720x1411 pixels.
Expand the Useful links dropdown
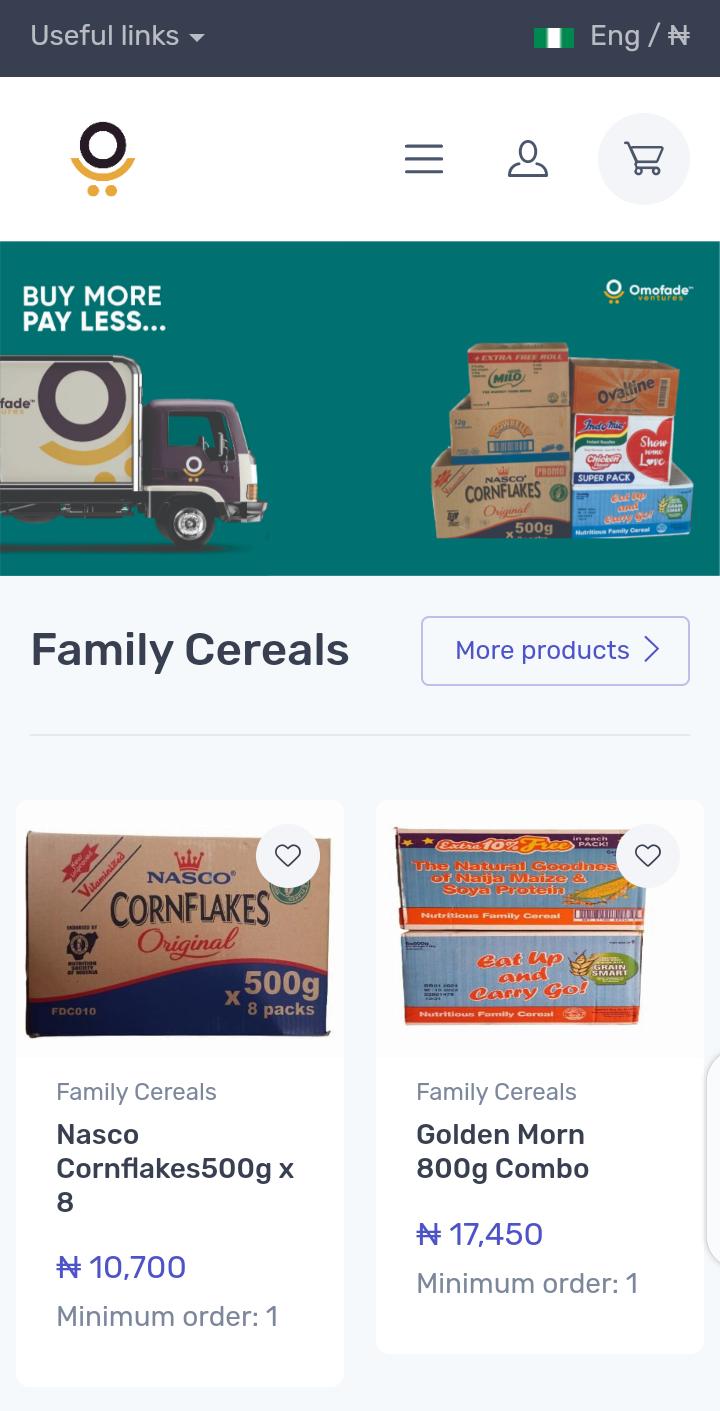(118, 36)
